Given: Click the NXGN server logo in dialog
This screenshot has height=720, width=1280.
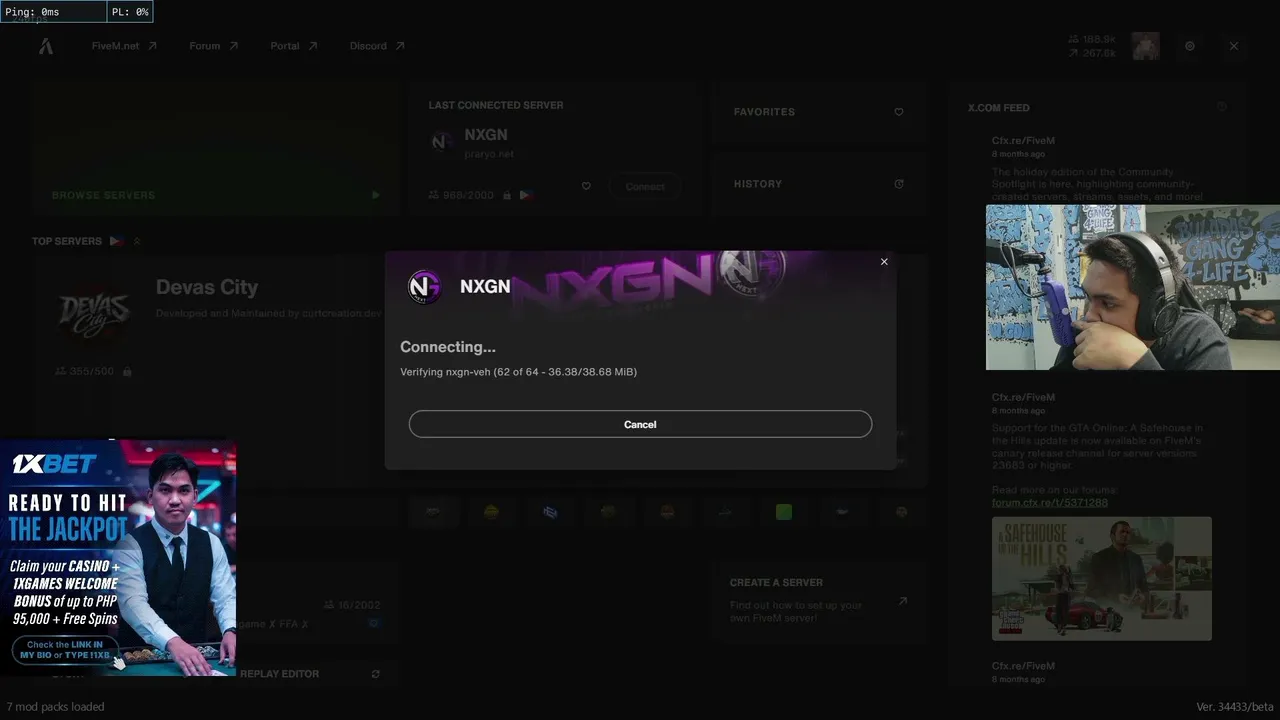Looking at the screenshot, I should point(424,287).
